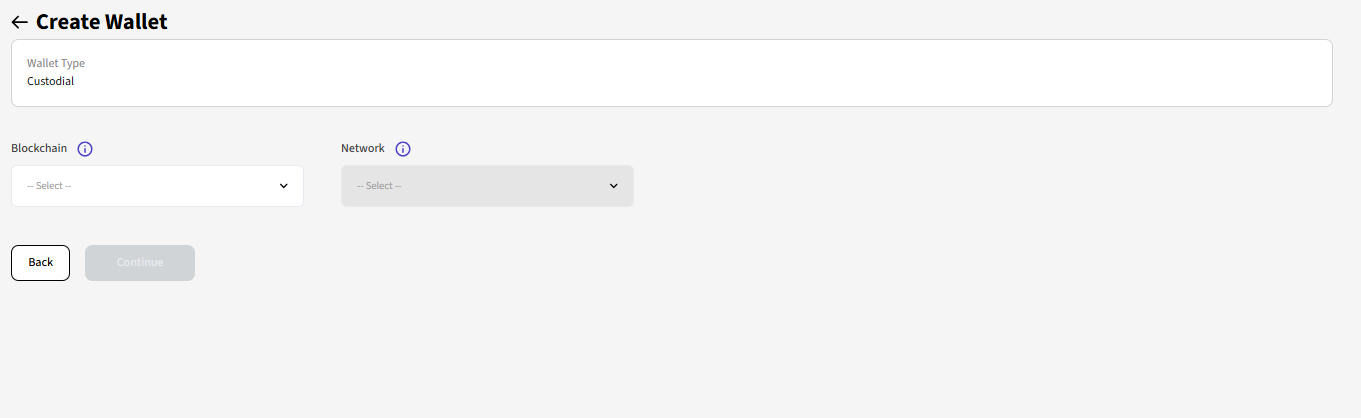This screenshot has width=1361, height=418.
Task: Click the Continue button
Action: tap(140, 263)
